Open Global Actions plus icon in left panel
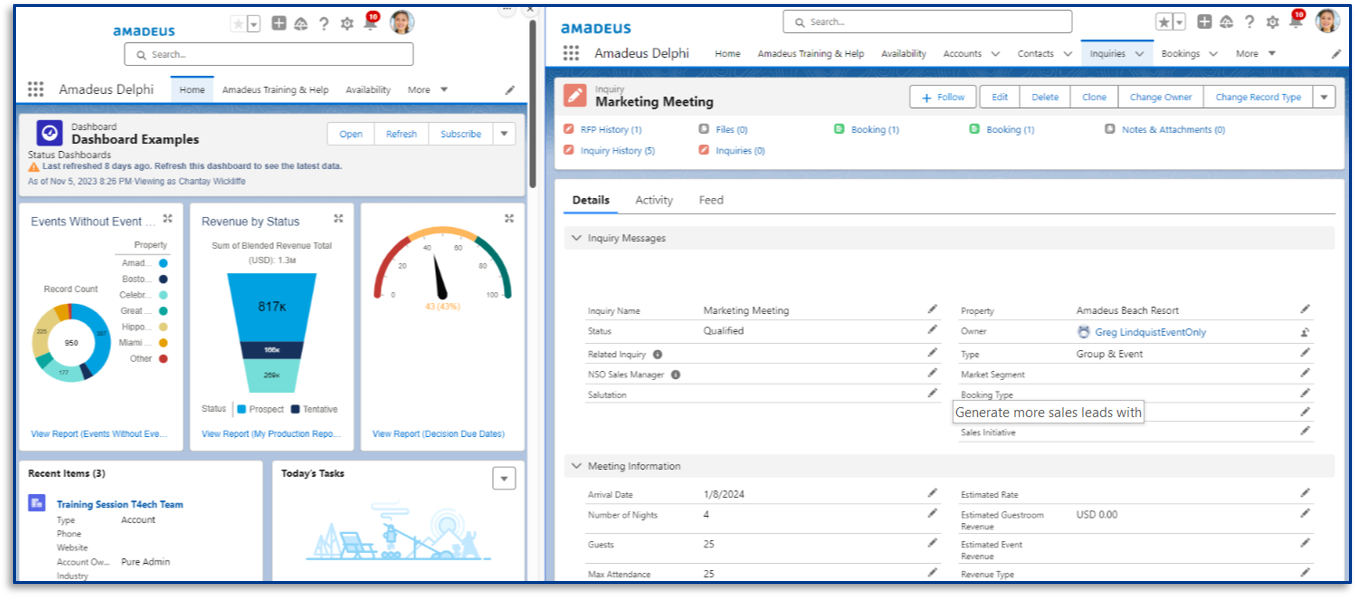Viewport: 1356px width, 597px height. tap(279, 24)
